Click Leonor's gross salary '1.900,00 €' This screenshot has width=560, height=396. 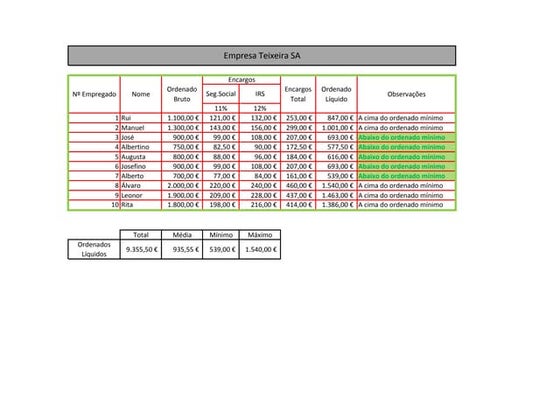182,195
